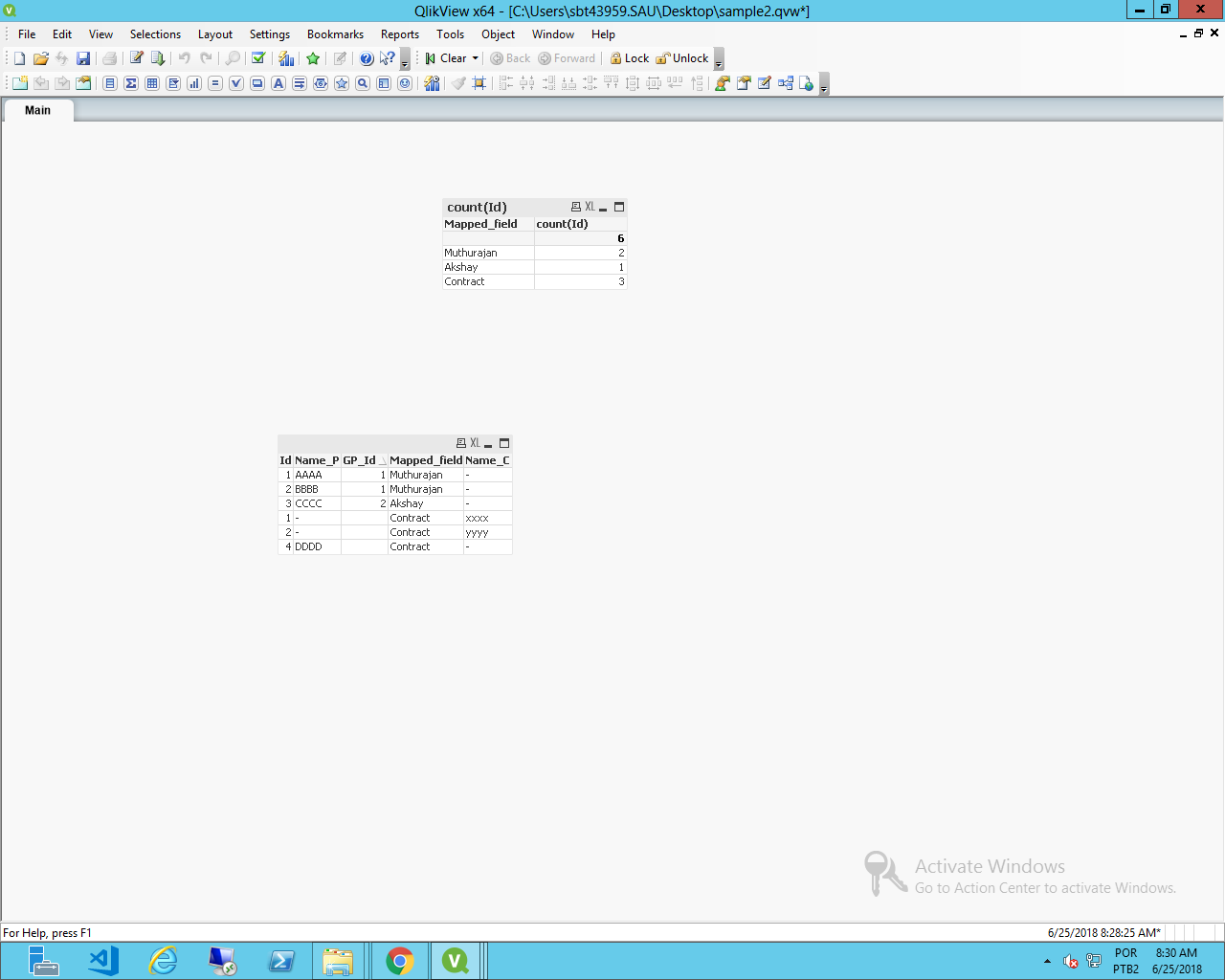1225x980 pixels.
Task: Click the Reload script icon
Action: pyautogui.click(x=158, y=58)
